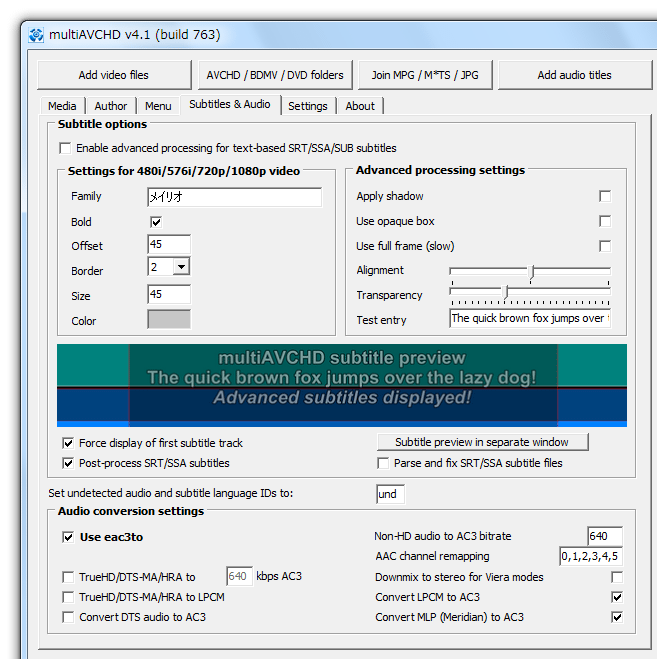The height and width of the screenshot is (659, 657).
Task: Open Subtitle preview in separate window
Action: [x=483, y=442]
